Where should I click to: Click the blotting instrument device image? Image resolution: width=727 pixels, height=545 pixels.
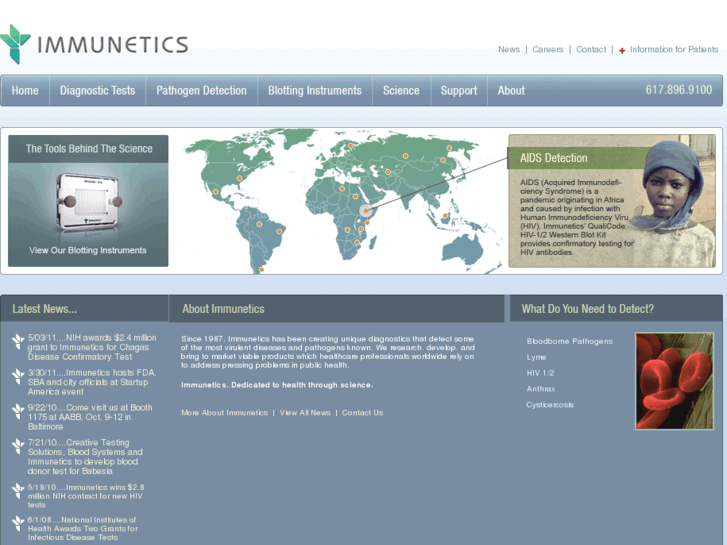[x=88, y=202]
